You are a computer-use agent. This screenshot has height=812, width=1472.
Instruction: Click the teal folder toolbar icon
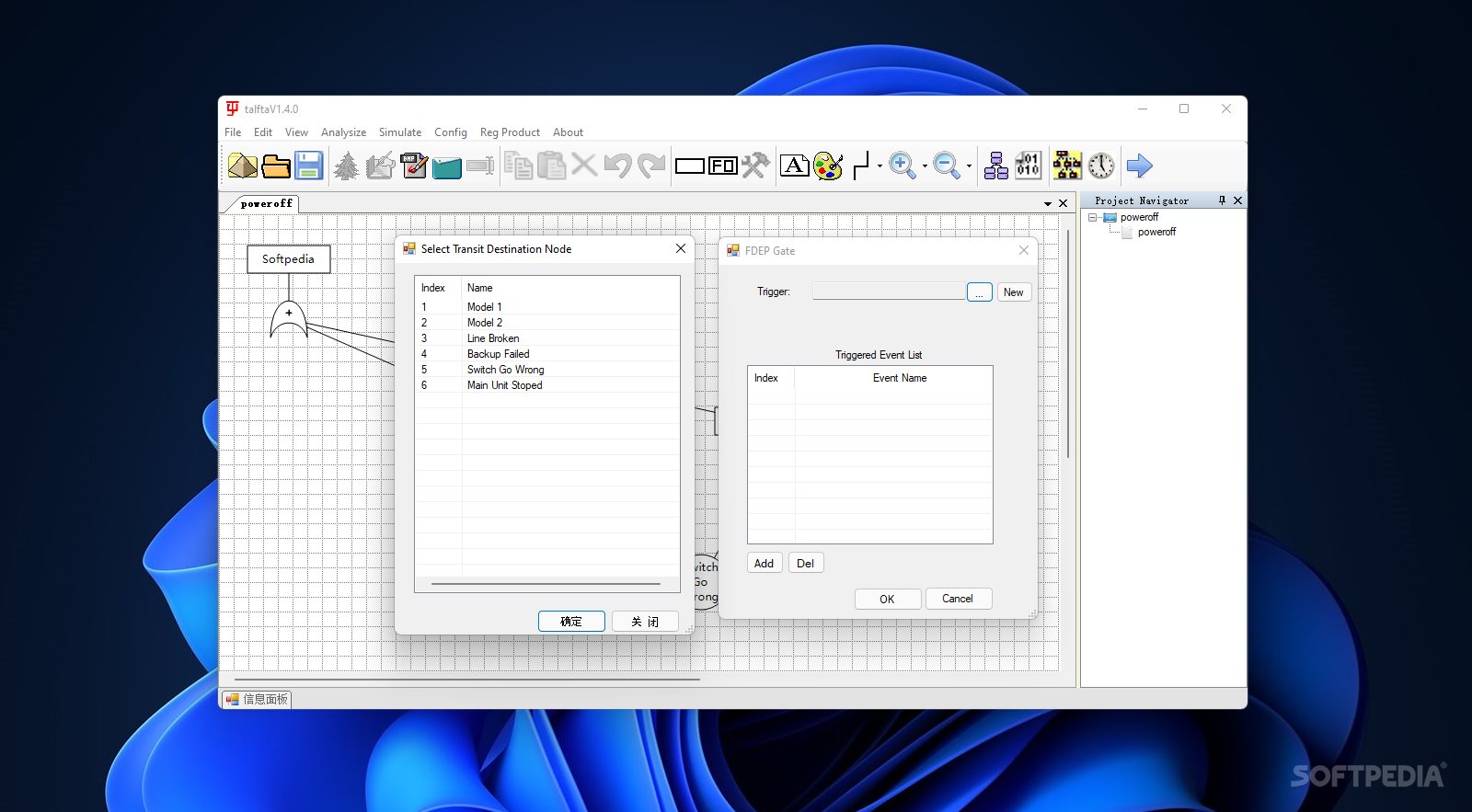click(447, 166)
